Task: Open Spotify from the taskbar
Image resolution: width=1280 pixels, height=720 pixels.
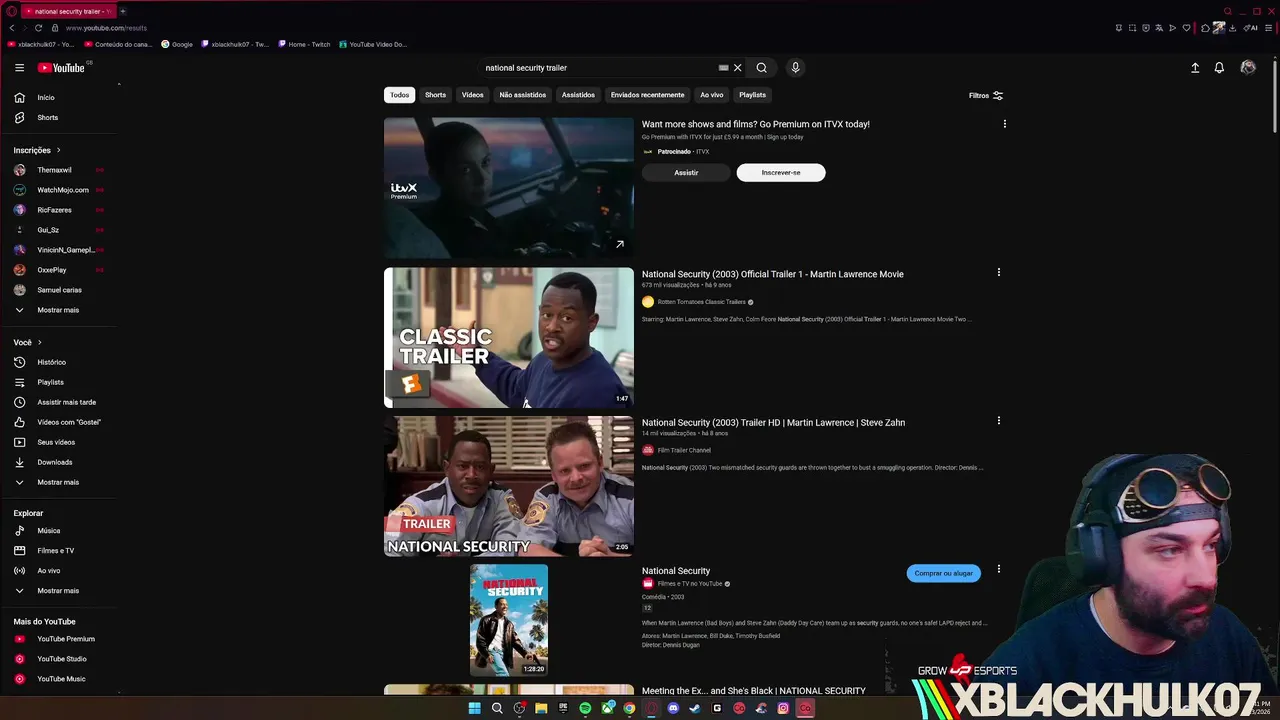Action: pos(585,708)
